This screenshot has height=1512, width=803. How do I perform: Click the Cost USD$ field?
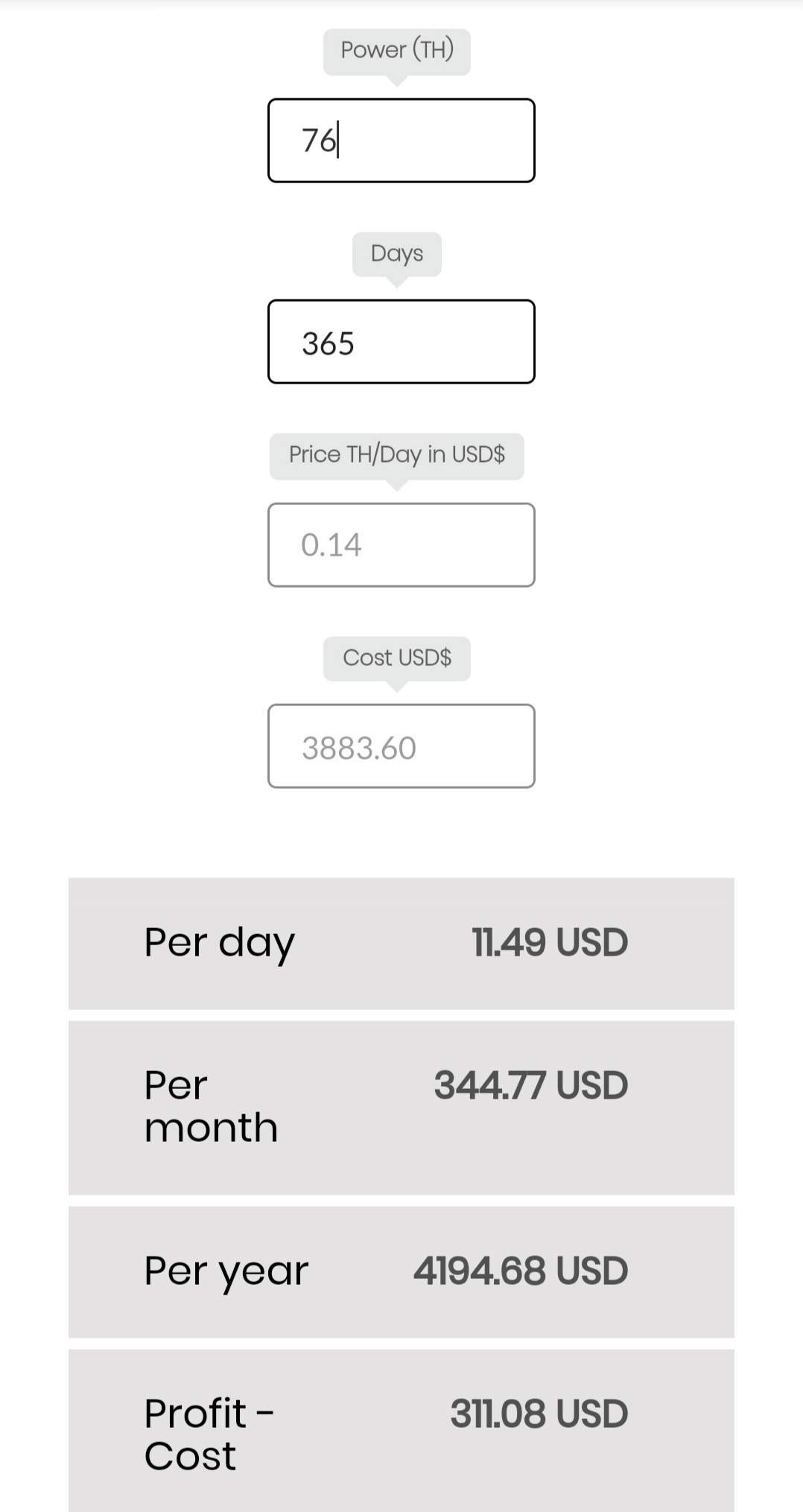401,746
